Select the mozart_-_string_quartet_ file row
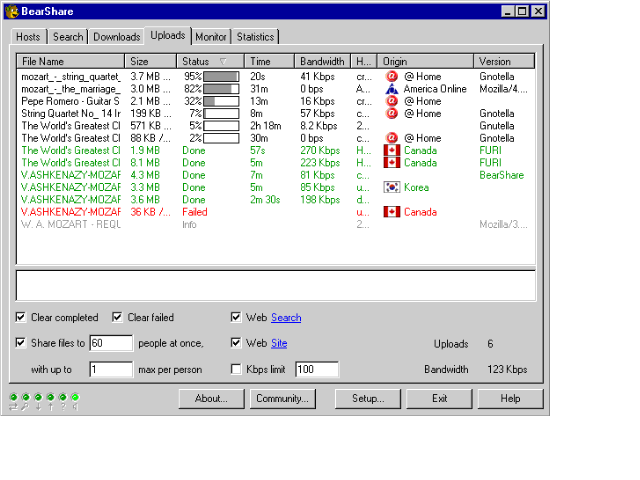This screenshot has width=640, height=480. (276, 76)
